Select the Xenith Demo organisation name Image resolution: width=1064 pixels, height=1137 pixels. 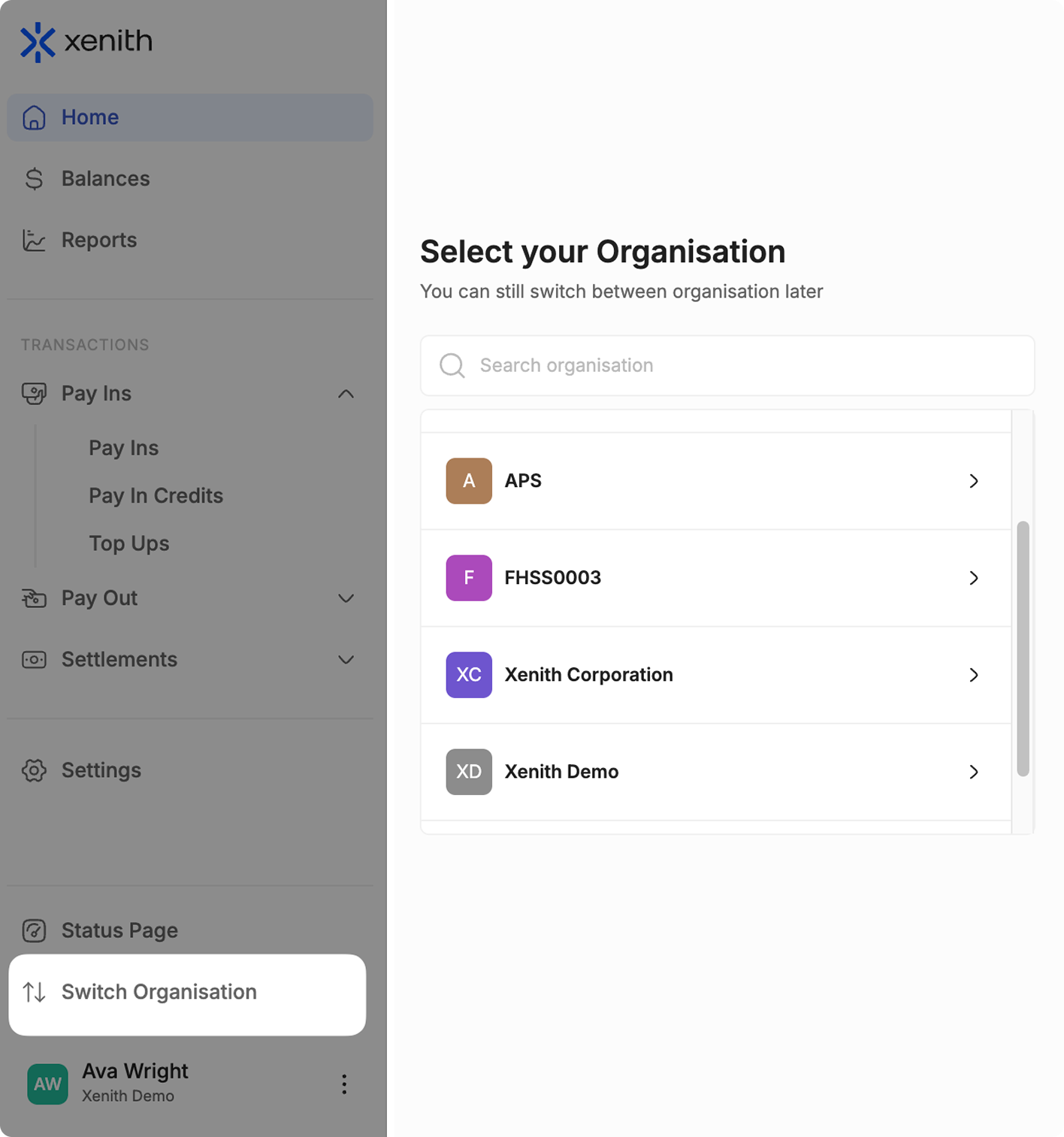pyautogui.click(x=561, y=772)
